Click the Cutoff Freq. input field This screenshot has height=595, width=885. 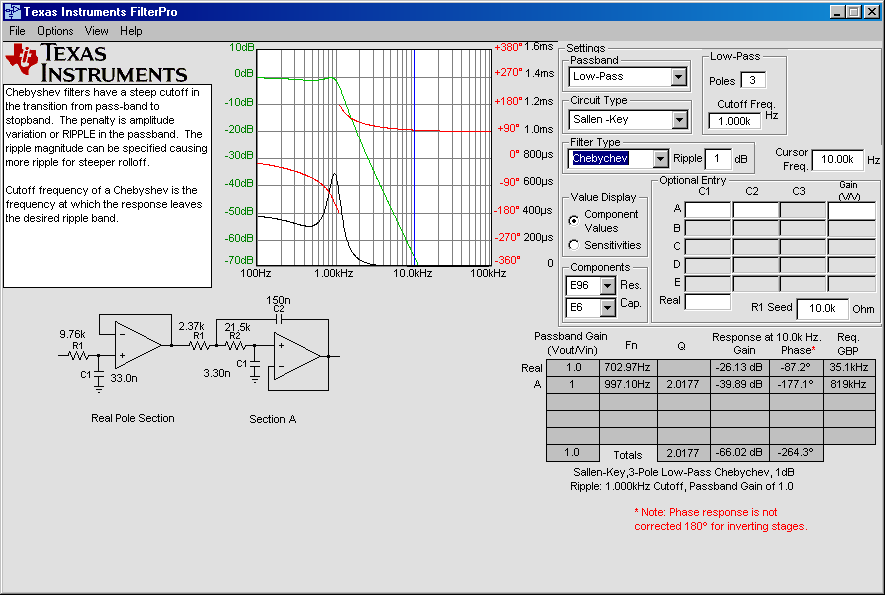(x=734, y=121)
